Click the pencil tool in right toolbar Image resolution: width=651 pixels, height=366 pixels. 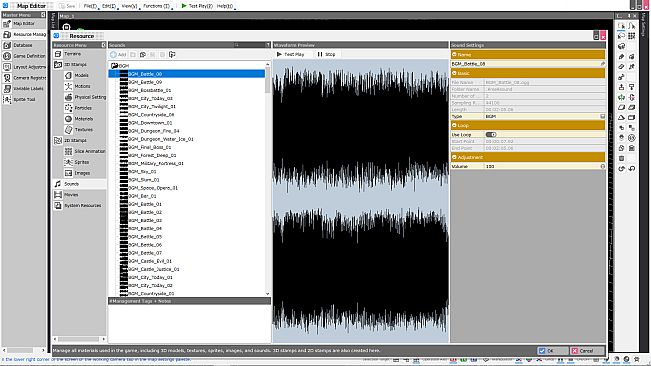[x=622, y=56]
